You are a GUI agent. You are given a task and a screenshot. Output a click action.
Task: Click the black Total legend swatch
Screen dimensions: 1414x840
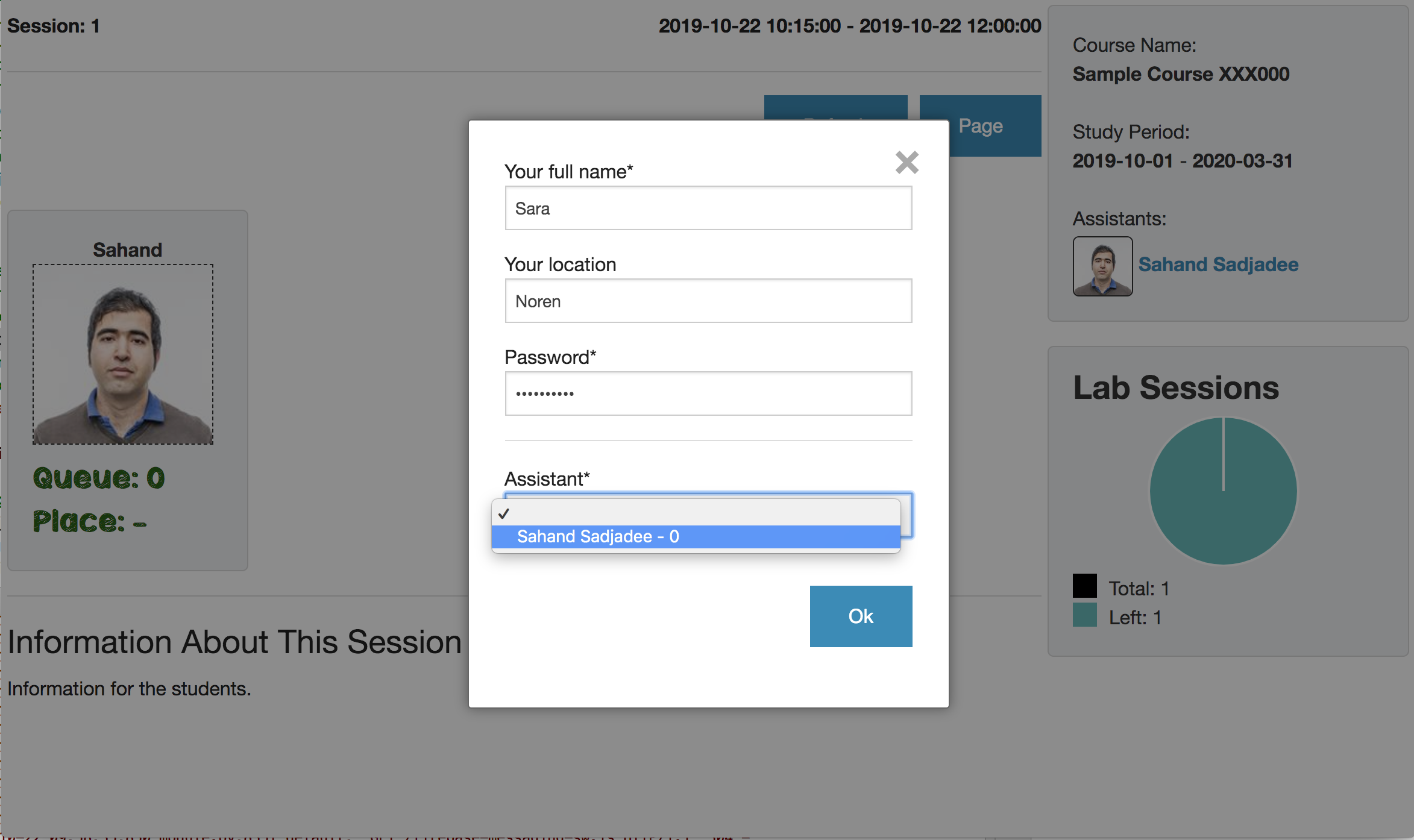click(x=1084, y=586)
